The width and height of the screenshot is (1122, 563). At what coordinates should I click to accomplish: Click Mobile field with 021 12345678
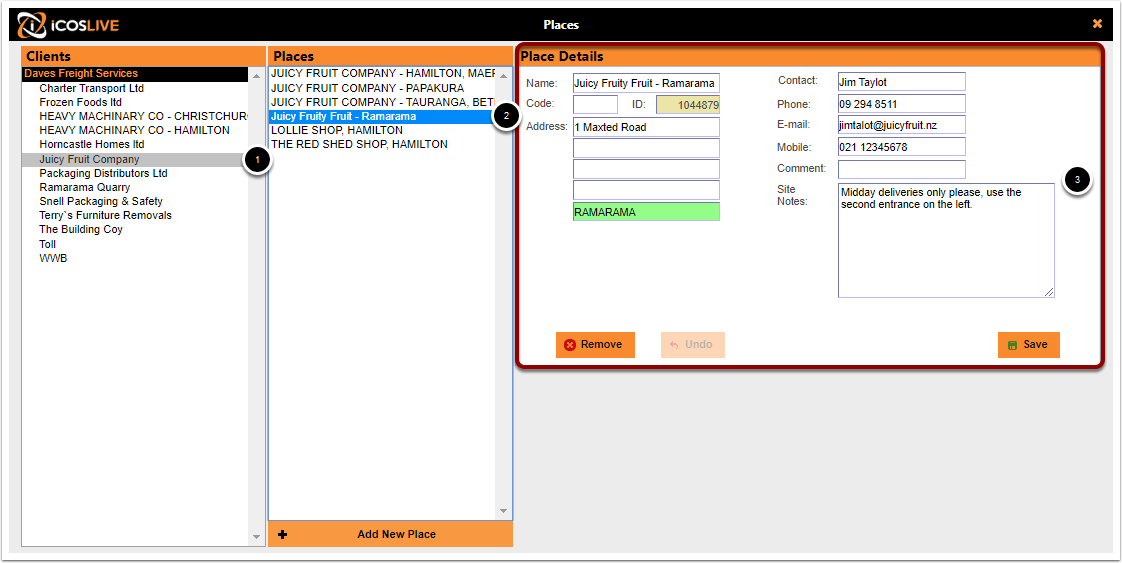[x=902, y=147]
